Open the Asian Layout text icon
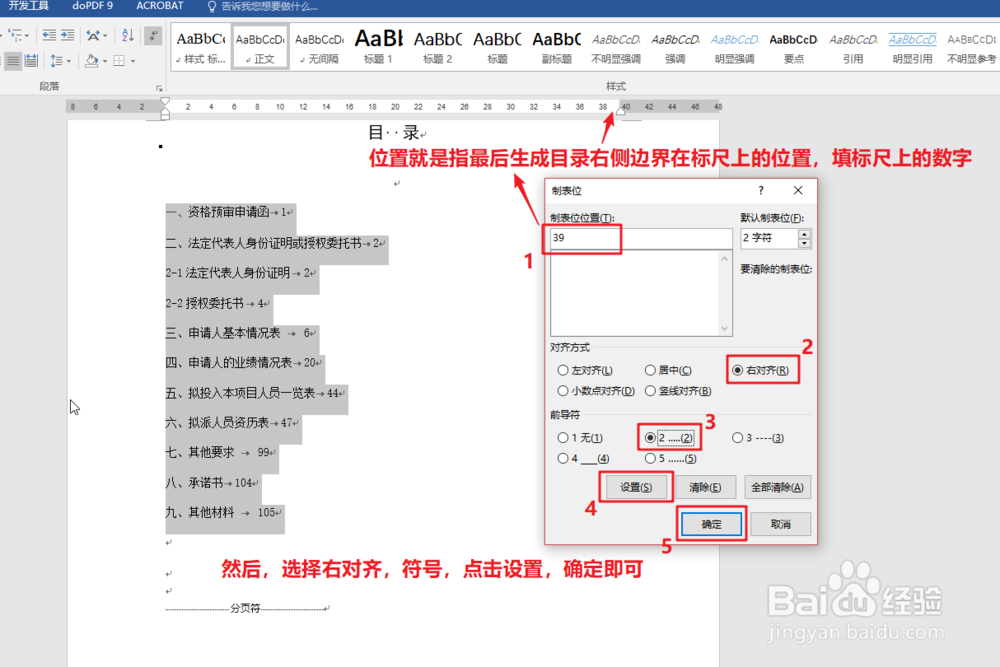This screenshot has height=667, width=1000. point(93,34)
